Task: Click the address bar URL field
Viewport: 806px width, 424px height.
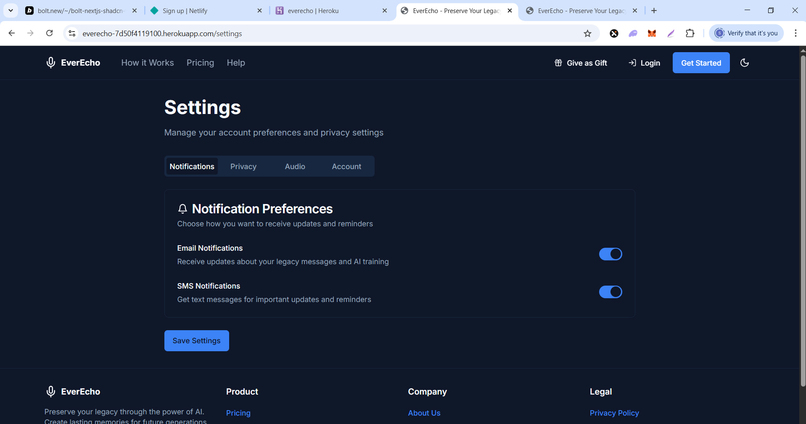Action: coord(329,33)
